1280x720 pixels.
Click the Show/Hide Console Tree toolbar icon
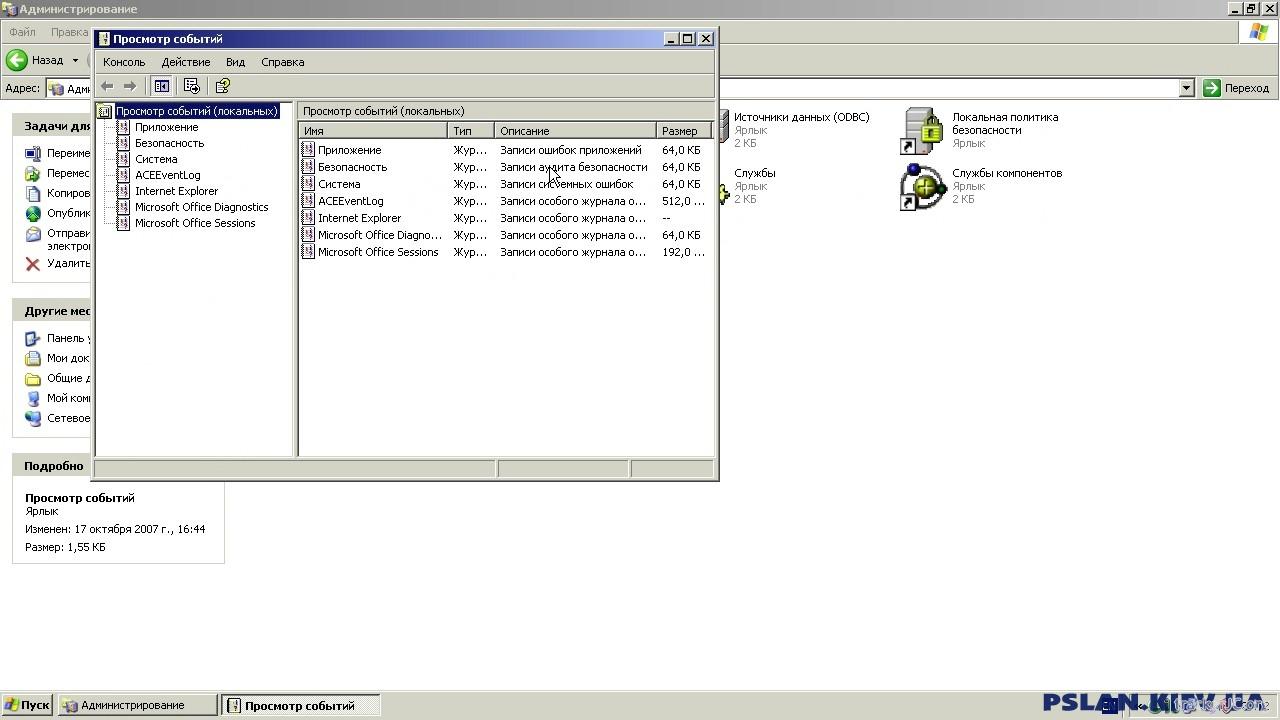pos(161,86)
